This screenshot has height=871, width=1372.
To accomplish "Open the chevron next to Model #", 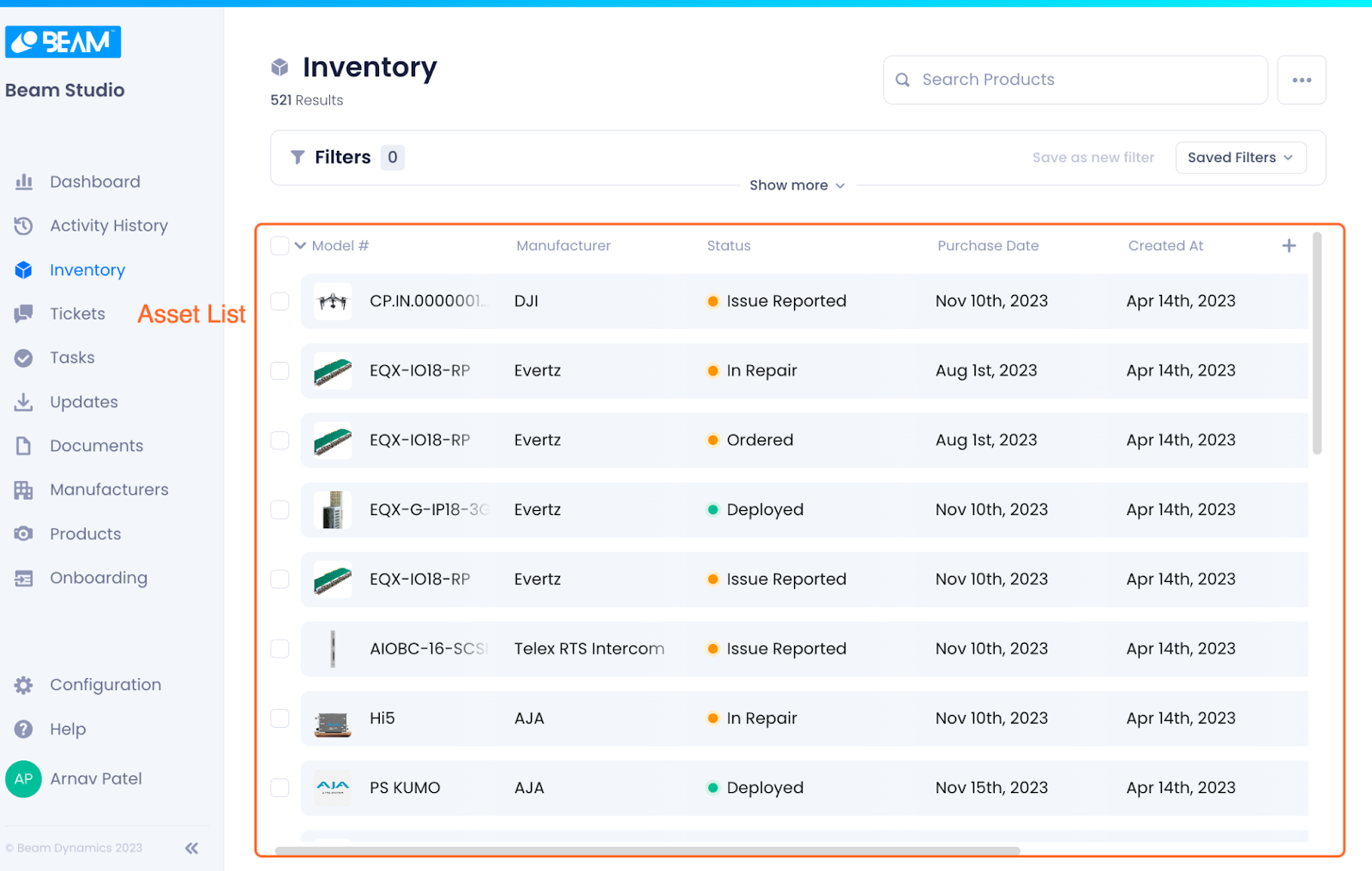I will coord(300,246).
